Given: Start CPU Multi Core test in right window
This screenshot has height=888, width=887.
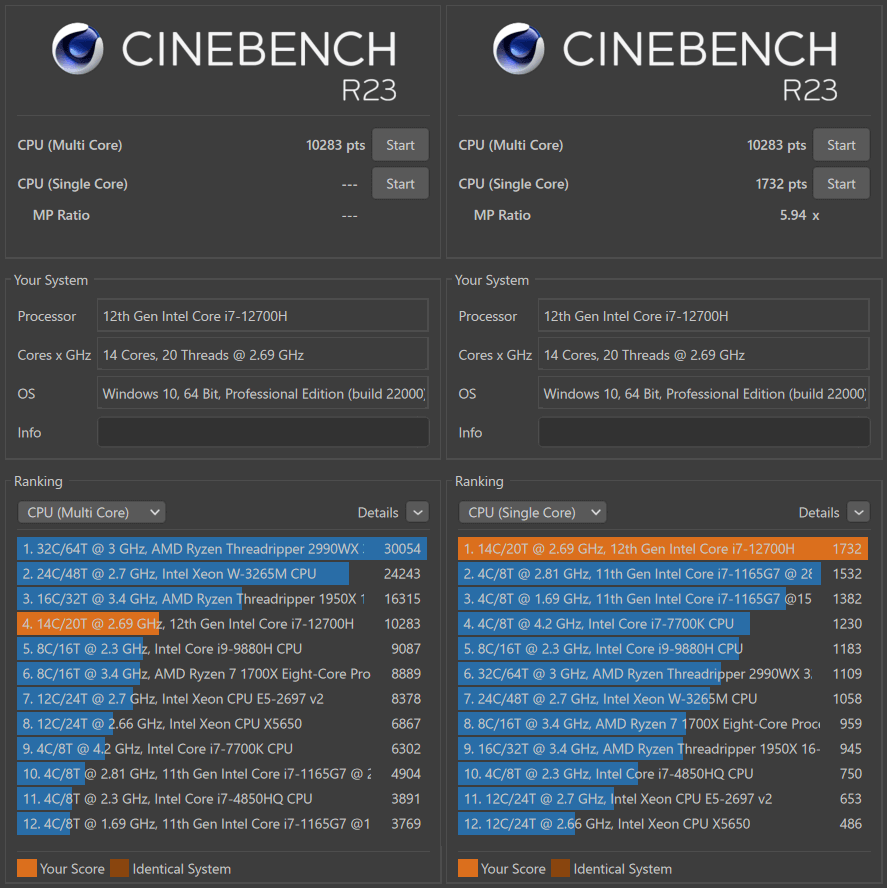Looking at the screenshot, I should coord(841,145).
